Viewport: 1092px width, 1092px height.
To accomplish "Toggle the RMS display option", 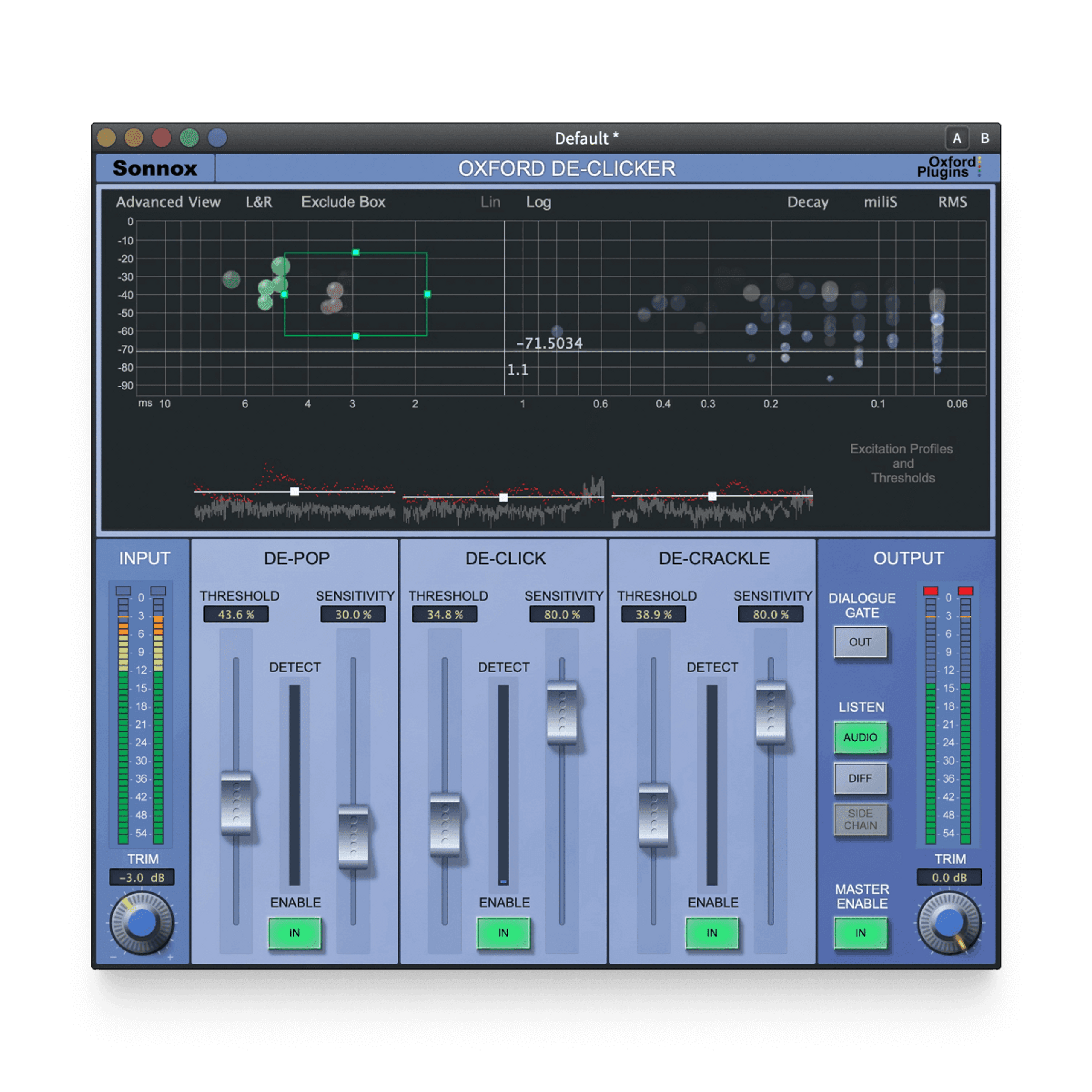I will (953, 202).
